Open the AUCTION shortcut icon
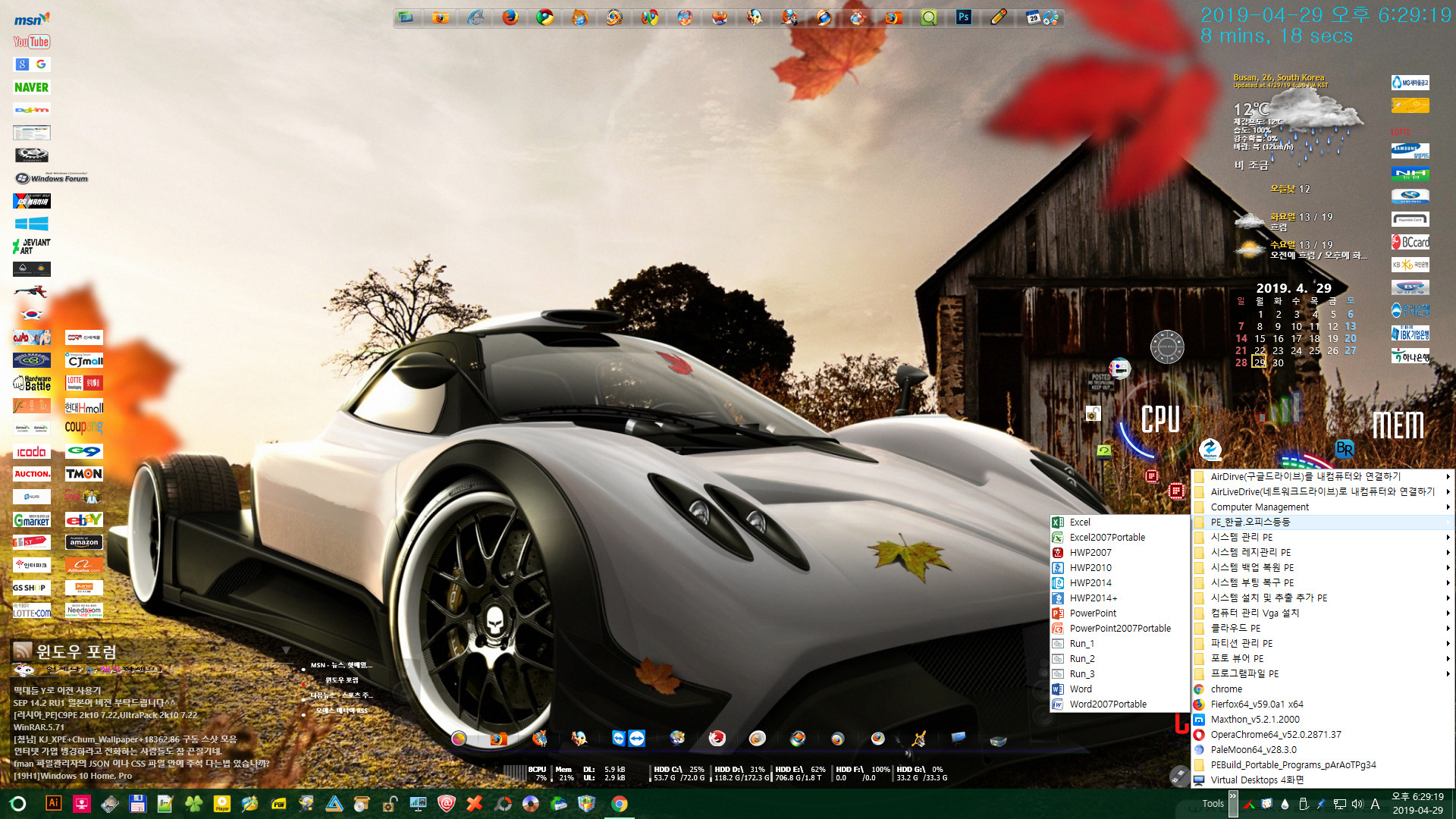The image size is (1456, 819). tap(32, 474)
